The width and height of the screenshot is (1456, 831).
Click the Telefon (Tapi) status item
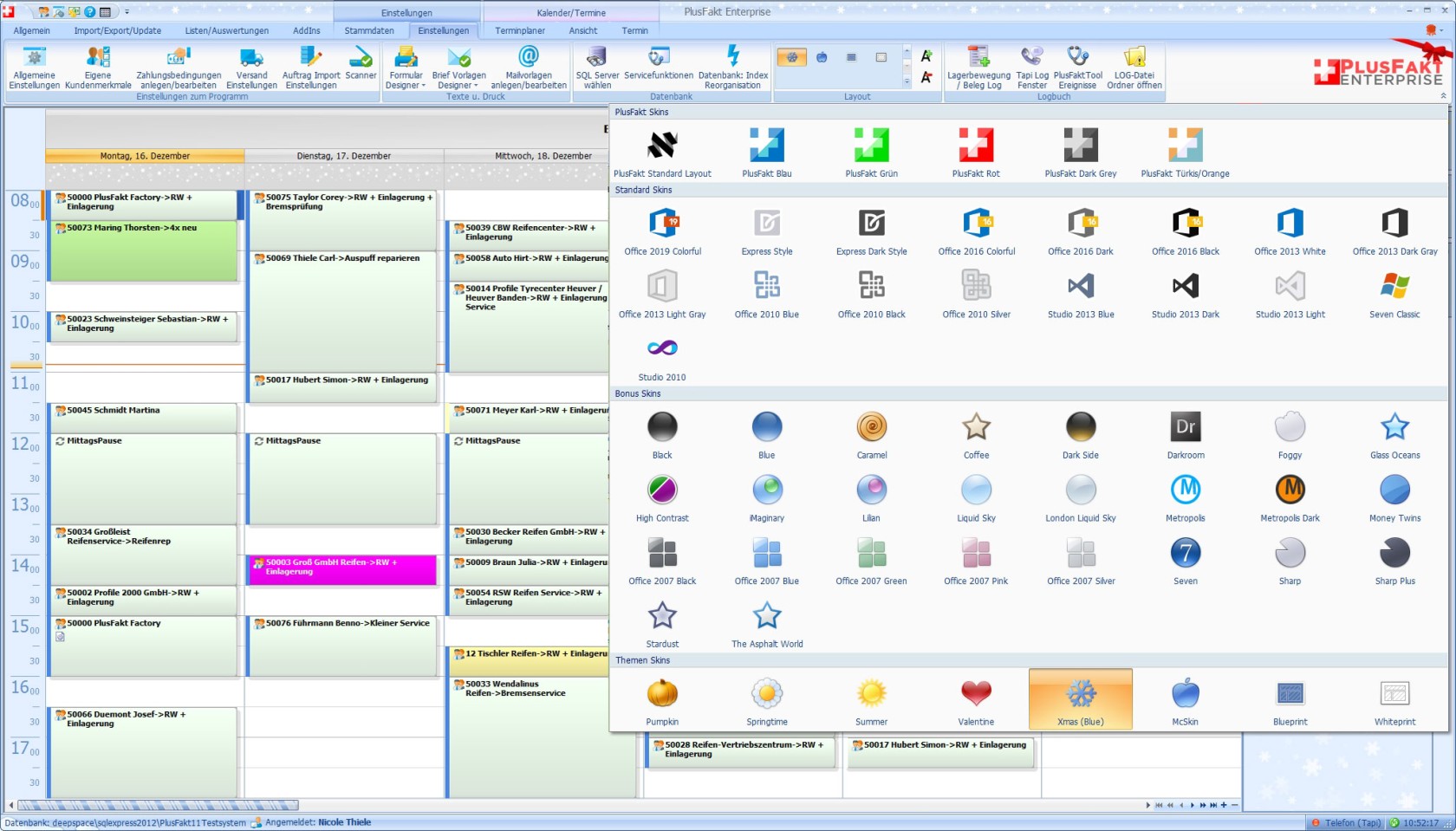click(x=1346, y=823)
